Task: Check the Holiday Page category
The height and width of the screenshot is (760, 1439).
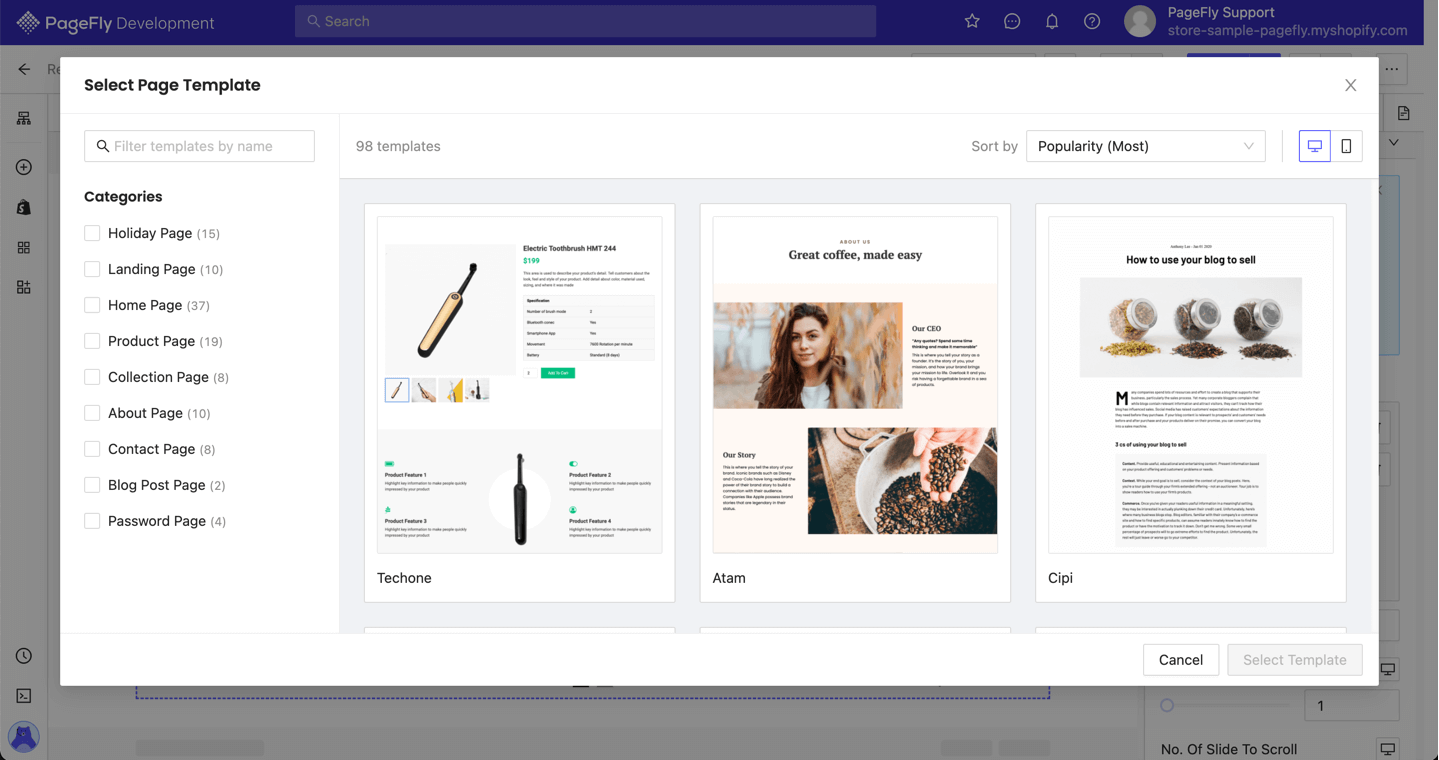Action: click(92, 233)
